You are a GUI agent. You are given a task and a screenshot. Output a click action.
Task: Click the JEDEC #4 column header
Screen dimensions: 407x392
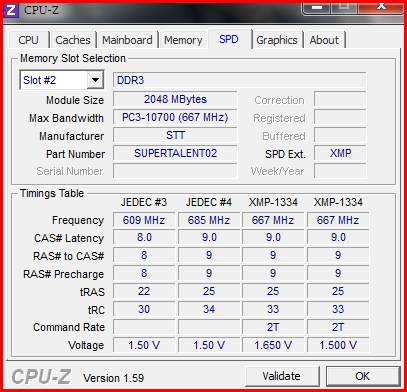pos(209,202)
